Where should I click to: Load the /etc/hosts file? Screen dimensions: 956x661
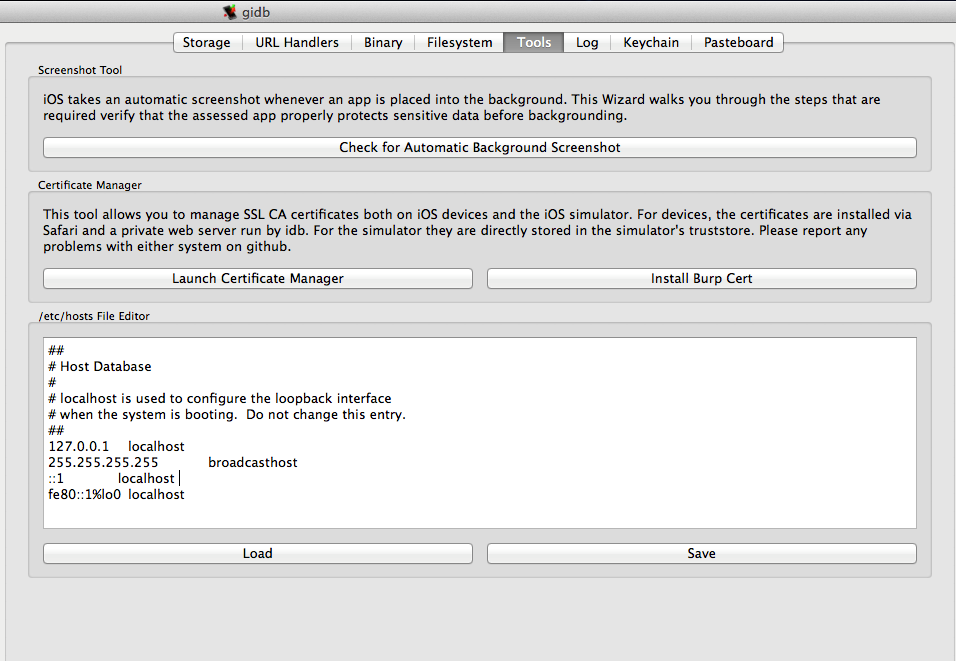click(258, 553)
